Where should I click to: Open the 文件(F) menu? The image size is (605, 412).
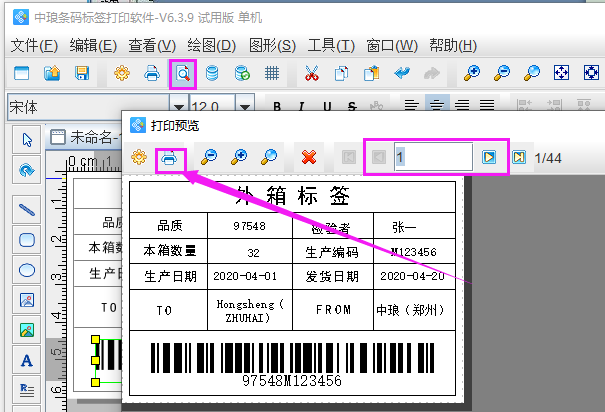click(35, 45)
